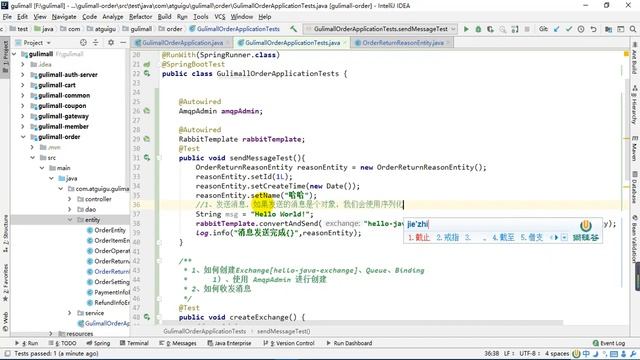Viewport: 640px width, 360px height.
Task: Collapse the entity package folder
Action: click(x=70, y=220)
